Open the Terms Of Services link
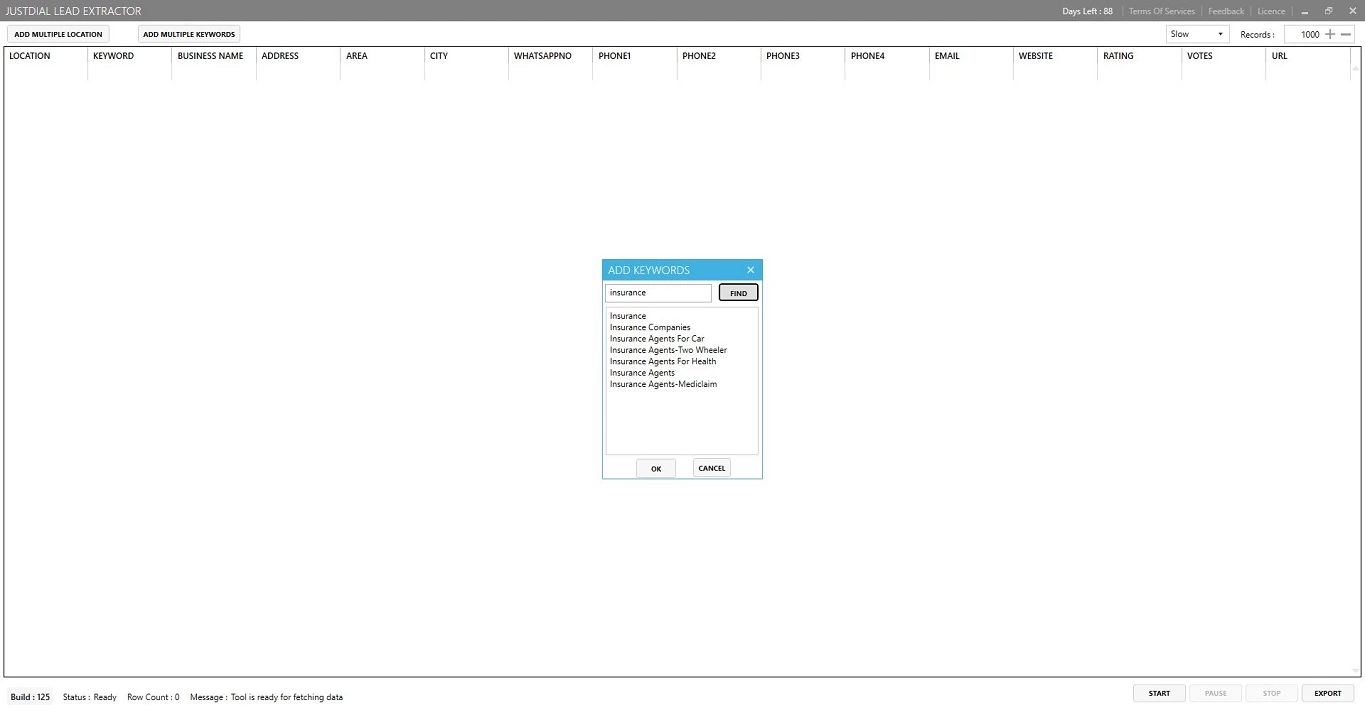Screen dimensions: 1365x715 point(1161,11)
